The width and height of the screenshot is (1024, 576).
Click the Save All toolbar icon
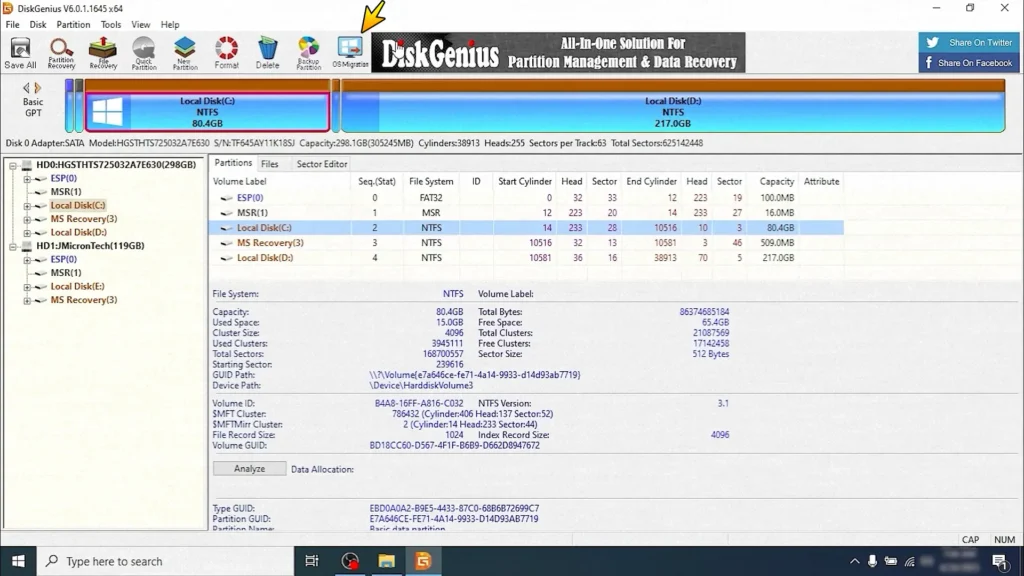(x=20, y=52)
